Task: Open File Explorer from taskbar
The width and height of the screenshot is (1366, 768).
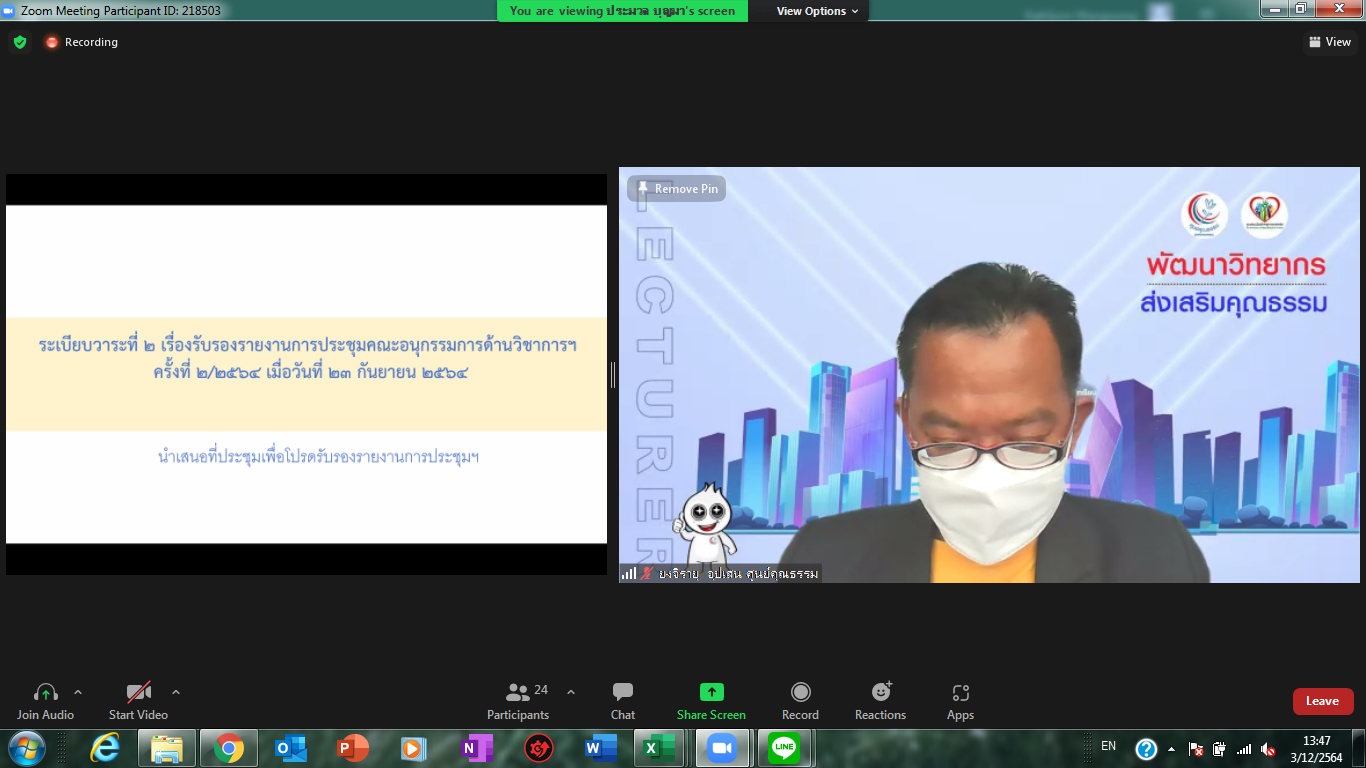Action: click(x=166, y=748)
